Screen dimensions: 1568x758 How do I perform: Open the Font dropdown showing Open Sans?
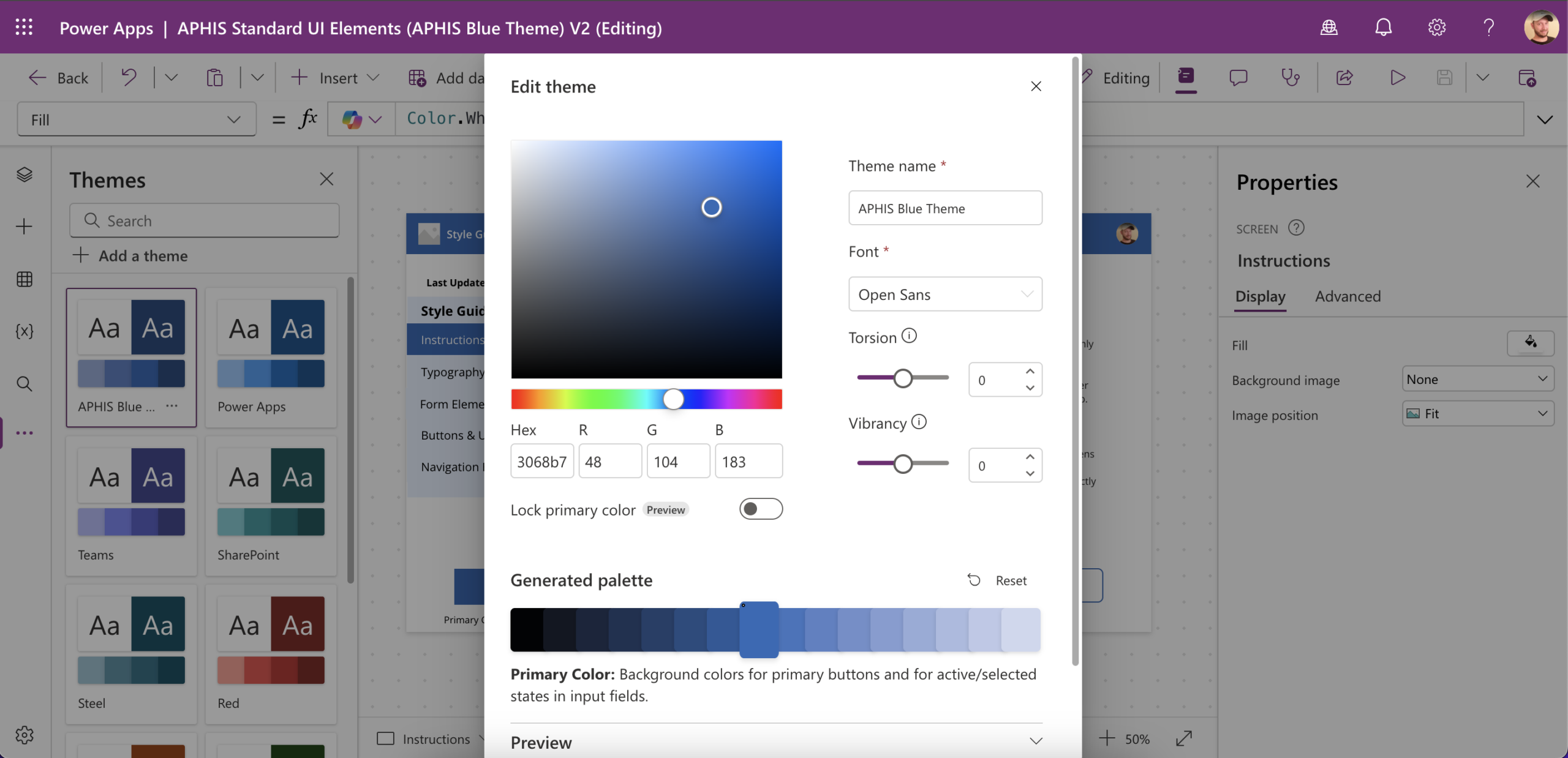[x=945, y=295]
